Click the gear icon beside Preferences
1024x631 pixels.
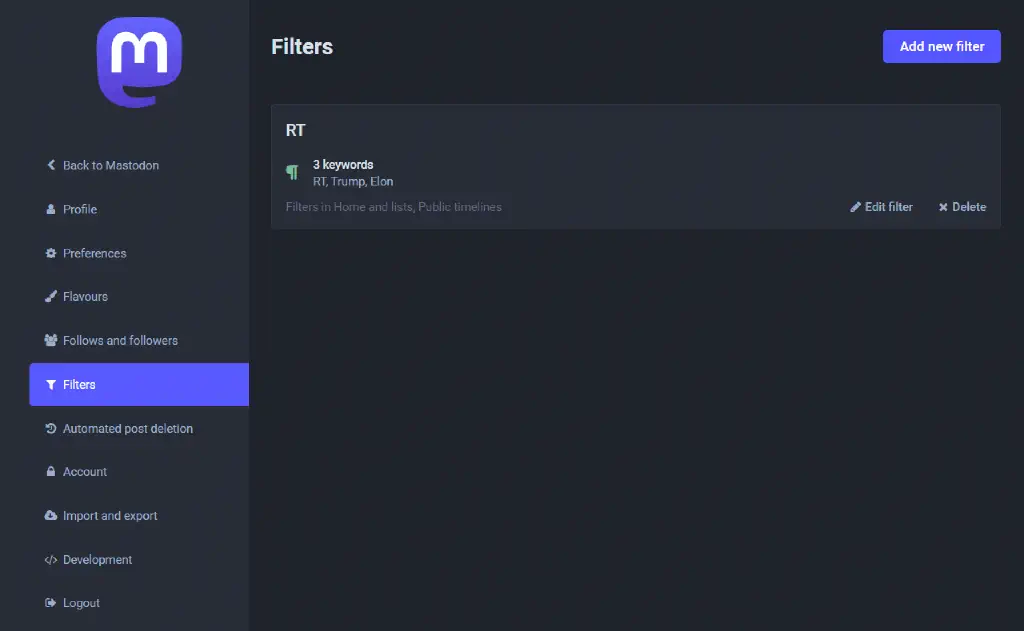pos(51,253)
